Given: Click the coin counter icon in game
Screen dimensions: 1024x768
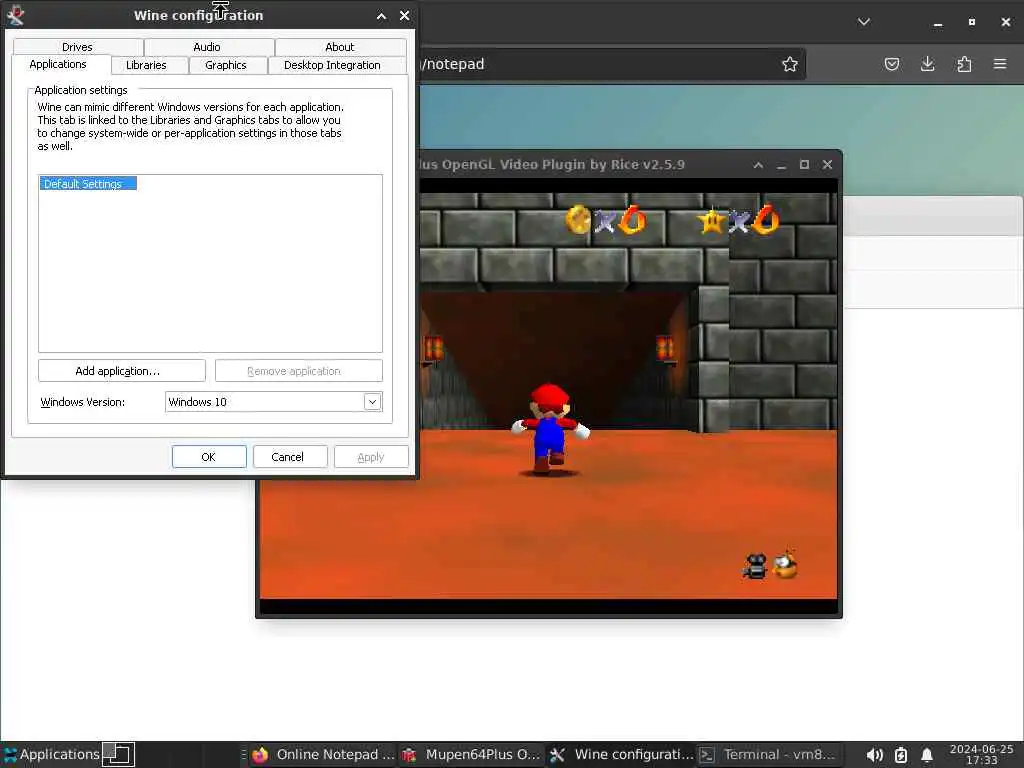Looking at the screenshot, I should [x=578, y=219].
